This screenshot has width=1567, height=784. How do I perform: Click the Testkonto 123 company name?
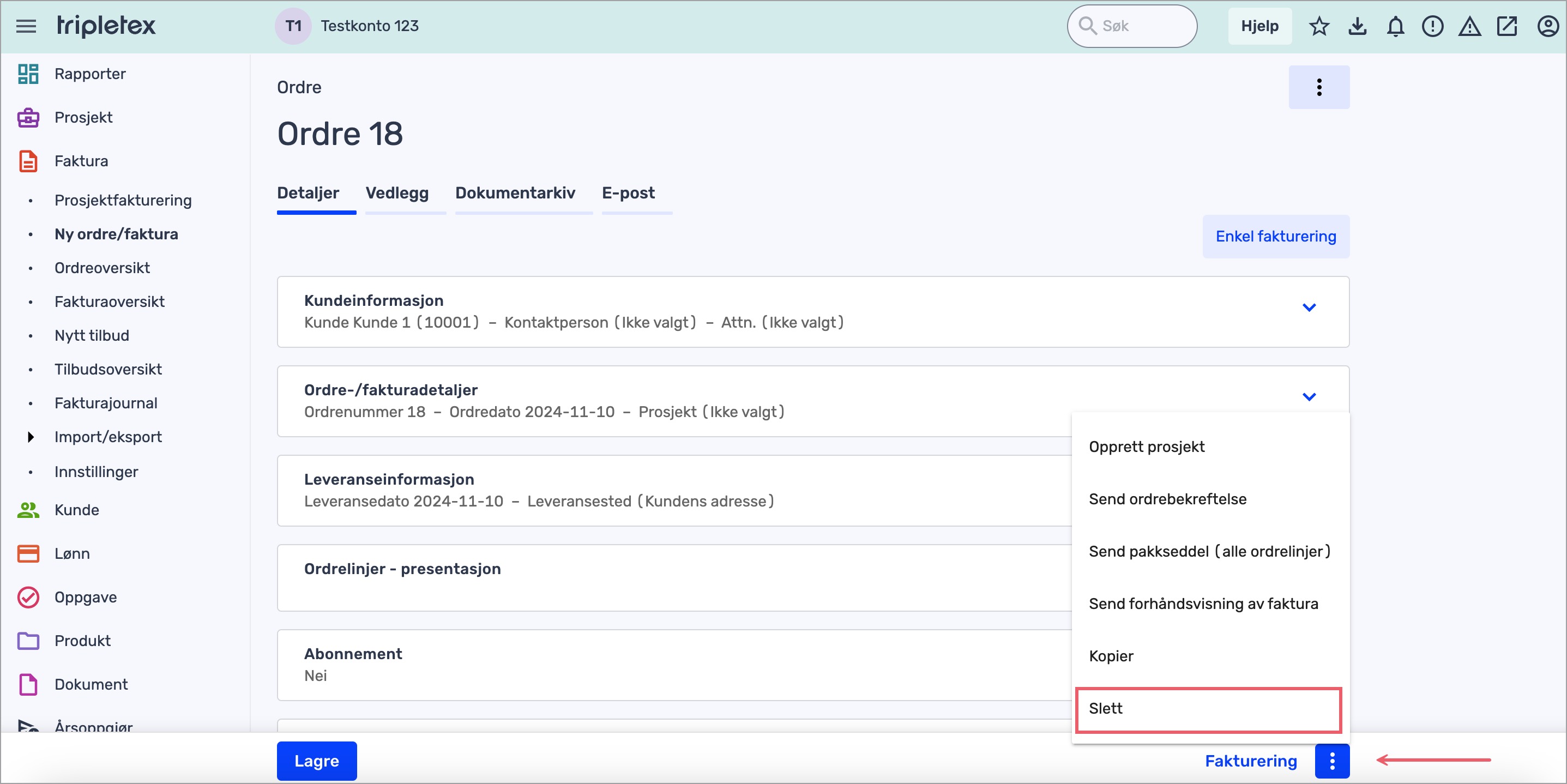pos(370,26)
